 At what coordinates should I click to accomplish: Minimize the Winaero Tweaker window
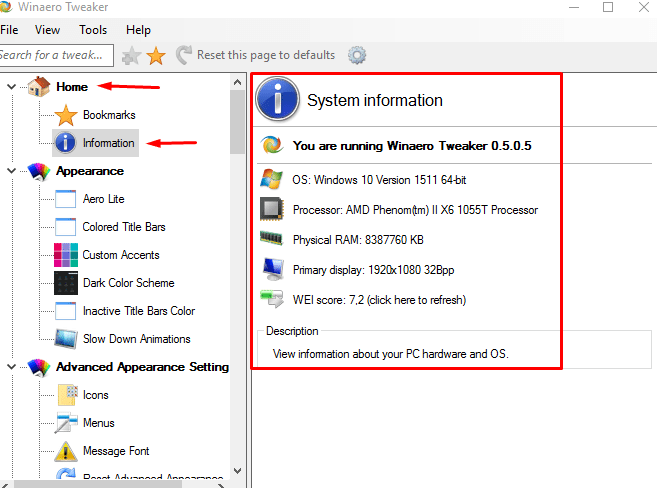coord(574,7)
